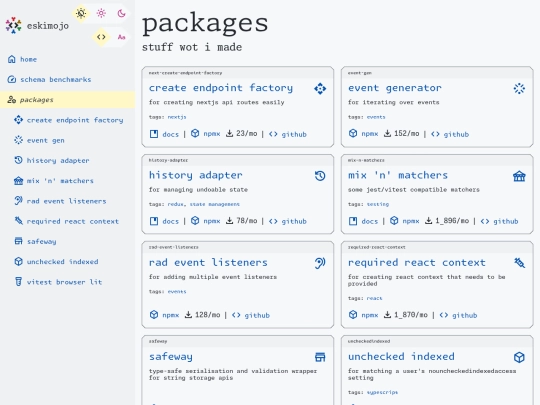Viewport: 540px width, 405px height.
Task: Click the cube icon on unchecked indexed card
Action: pos(519,357)
